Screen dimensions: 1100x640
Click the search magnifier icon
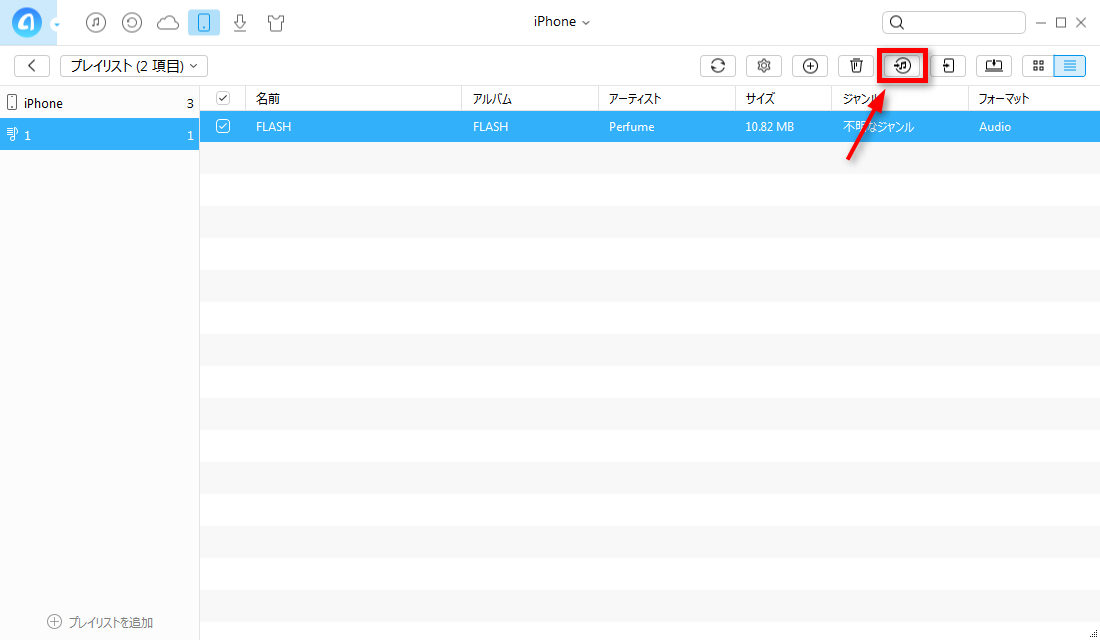[897, 22]
